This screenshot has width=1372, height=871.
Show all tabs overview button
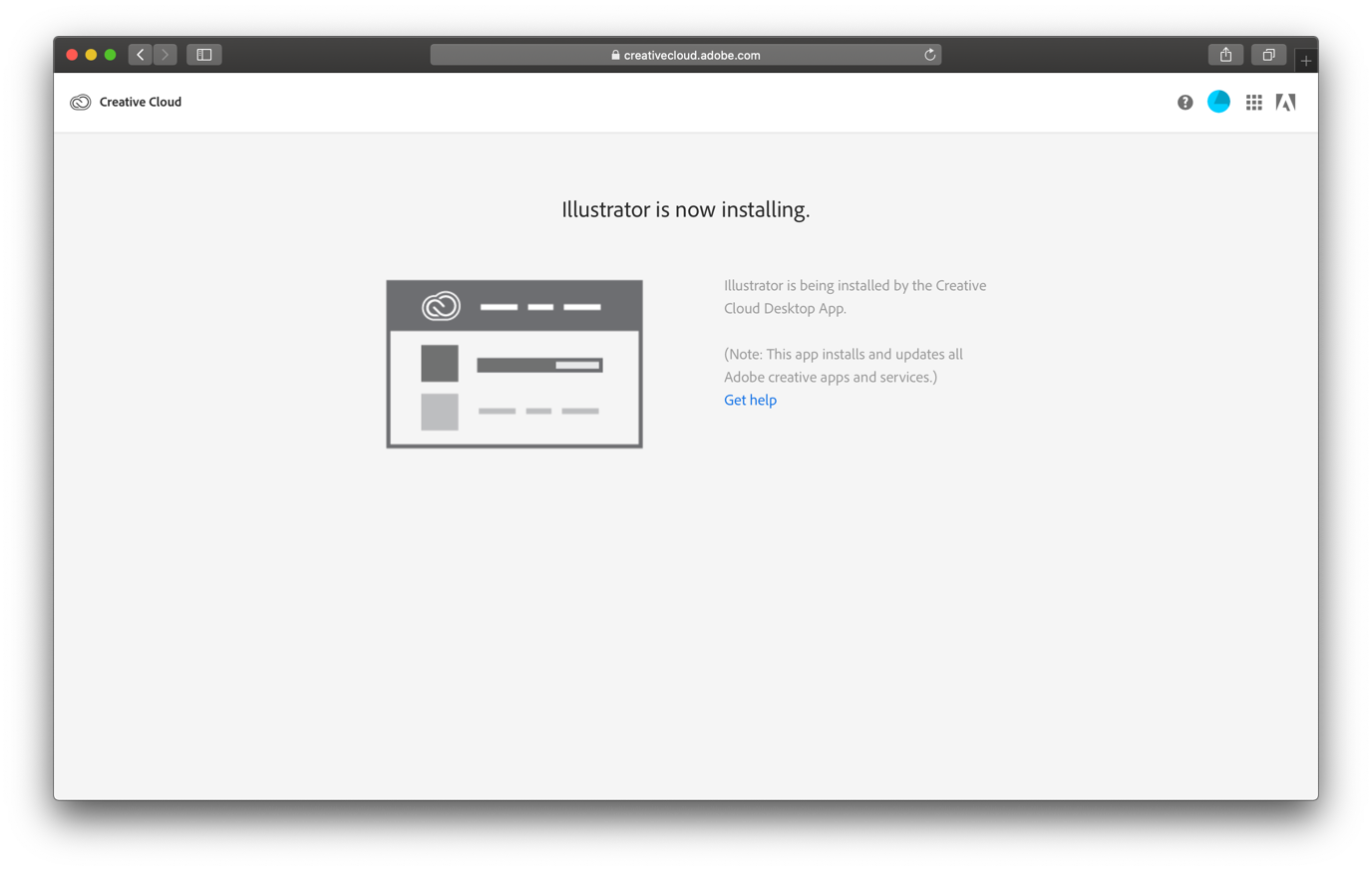(1269, 55)
